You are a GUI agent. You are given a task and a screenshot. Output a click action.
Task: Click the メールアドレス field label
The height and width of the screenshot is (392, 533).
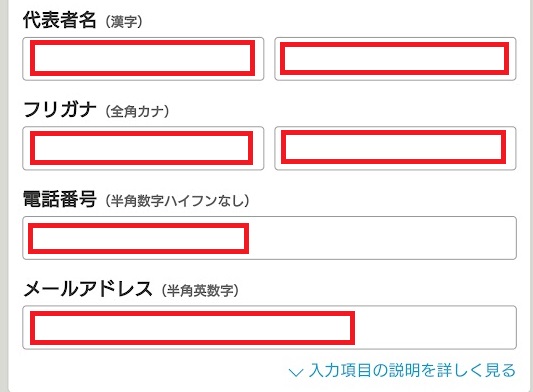point(88,289)
